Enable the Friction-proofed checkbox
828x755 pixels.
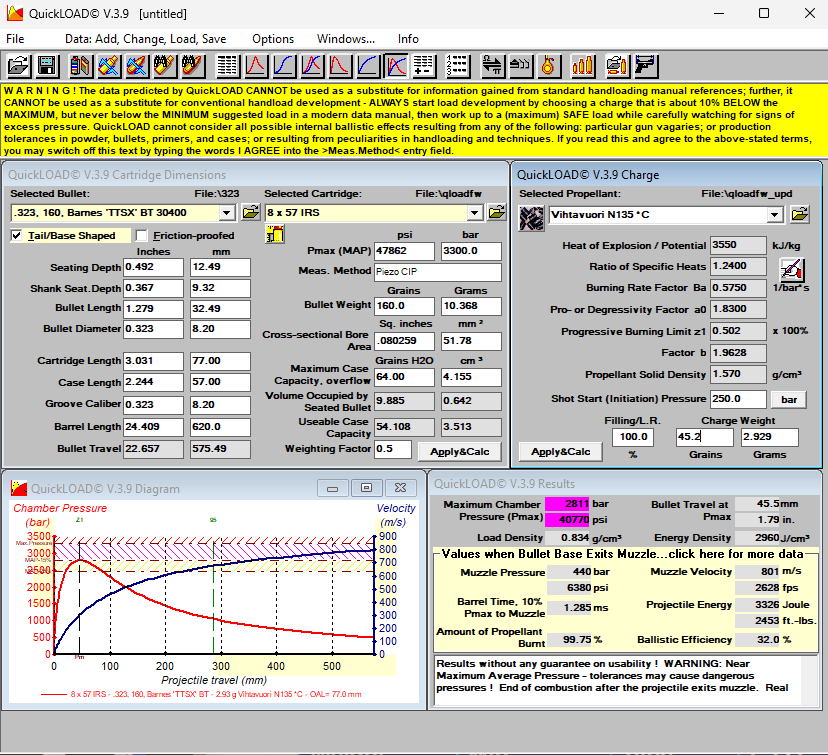pyautogui.click(x=141, y=236)
